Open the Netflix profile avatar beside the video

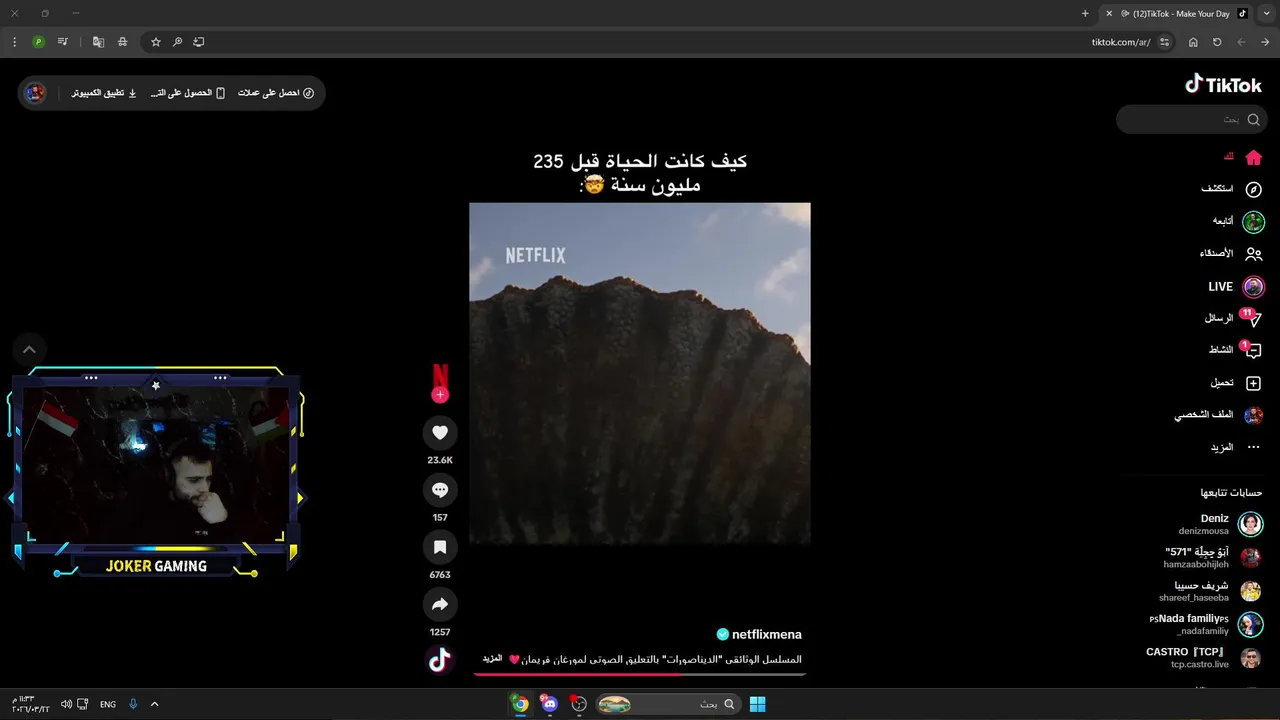coord(440,376)
